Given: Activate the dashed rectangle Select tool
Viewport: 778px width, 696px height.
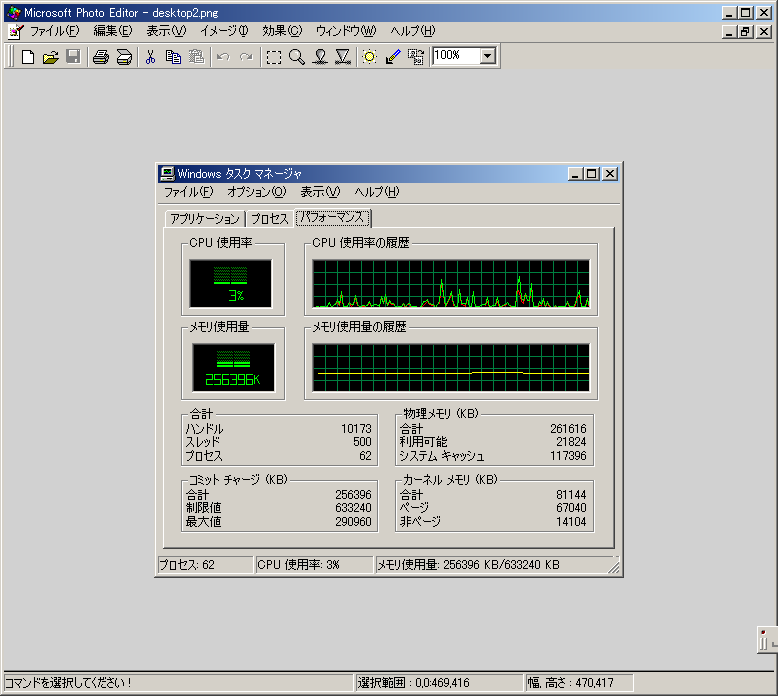Looking at the screenshot, I should (x=273, y=57).
